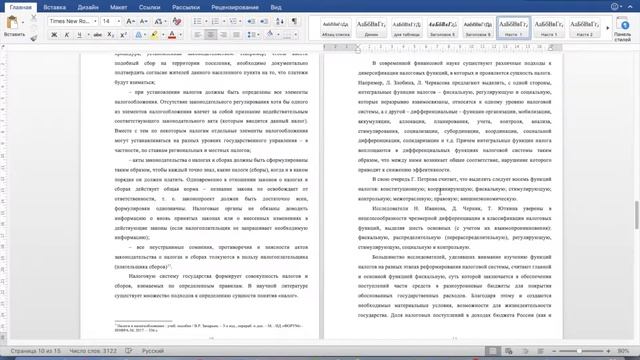Viewport: 640px width, 360px height.
Task: Click the Subscript X₂ icon
Action: point(111,35)
